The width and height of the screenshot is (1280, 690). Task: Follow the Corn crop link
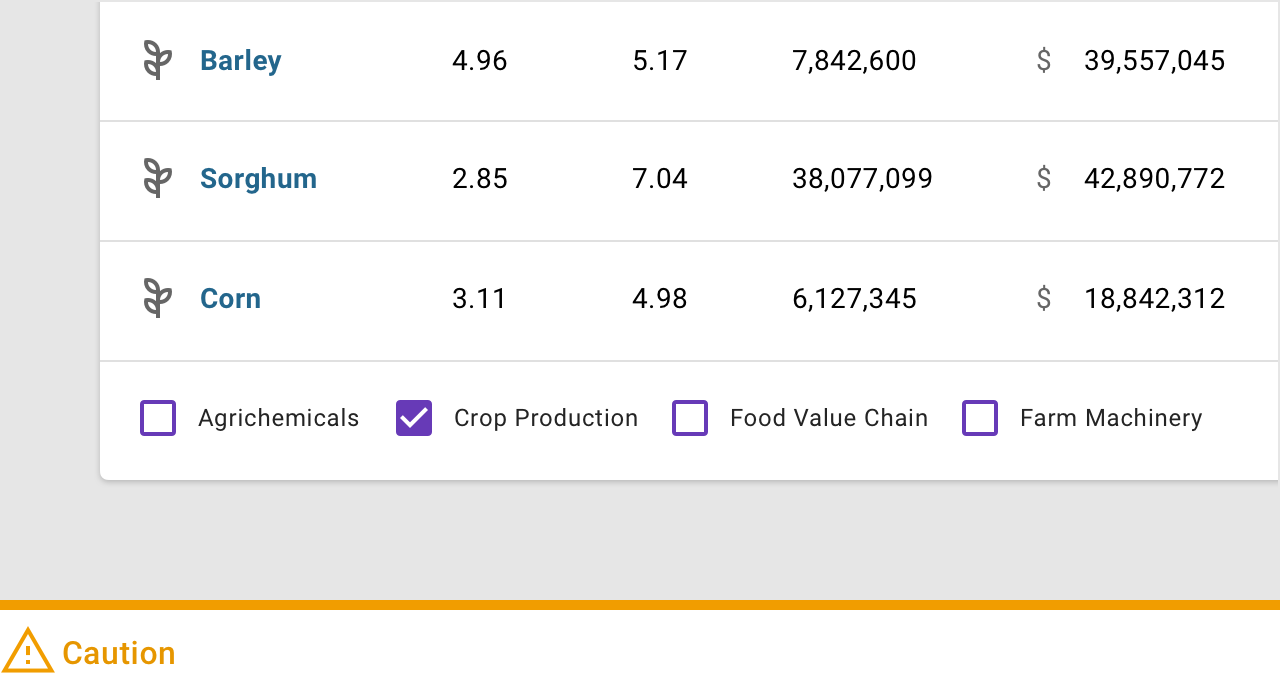pyautogui.click(x=230, y=299)
